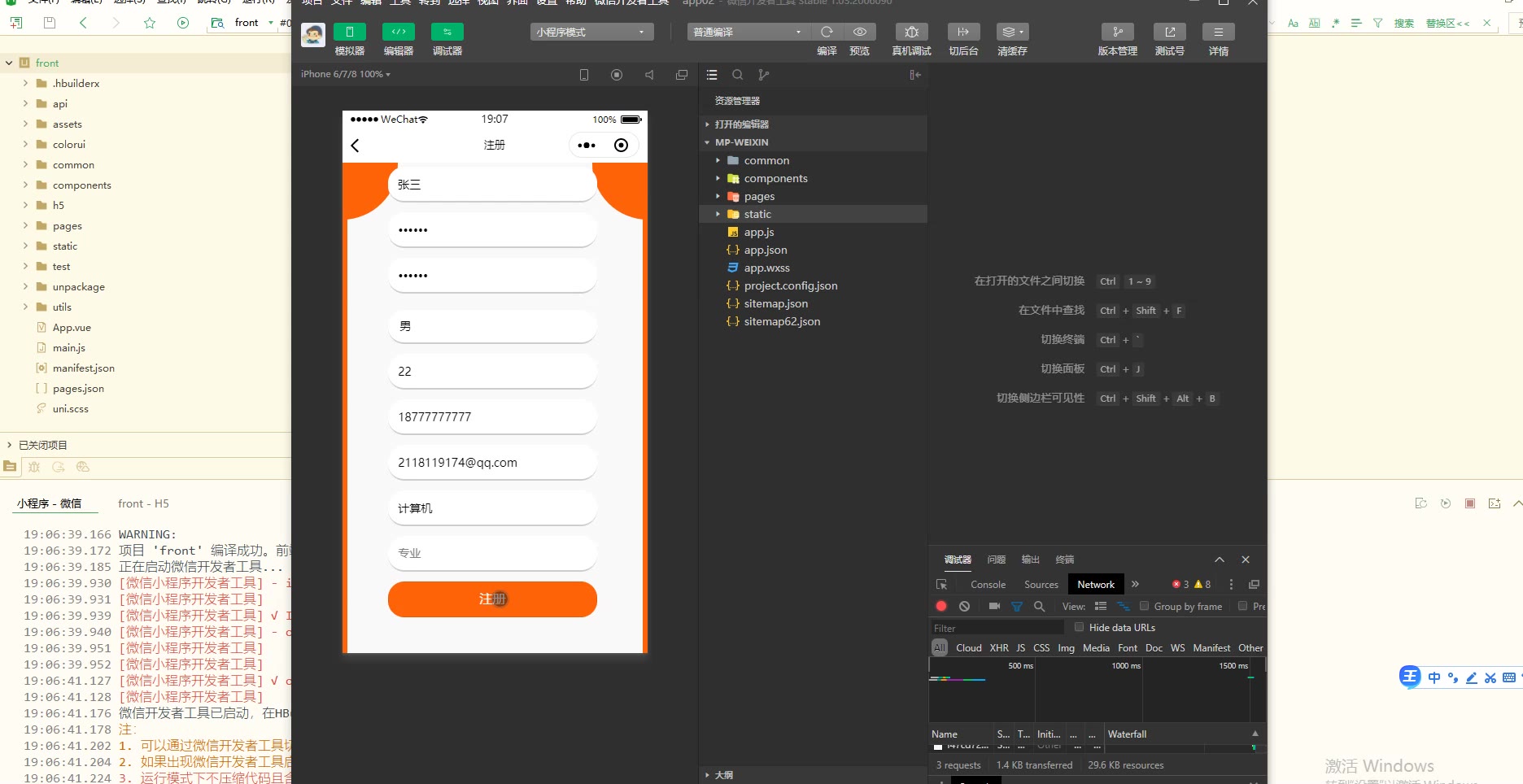Click the 切后台 switch background icon
The height and width of the screenshot is (784, 1523).
pos(964,32)
